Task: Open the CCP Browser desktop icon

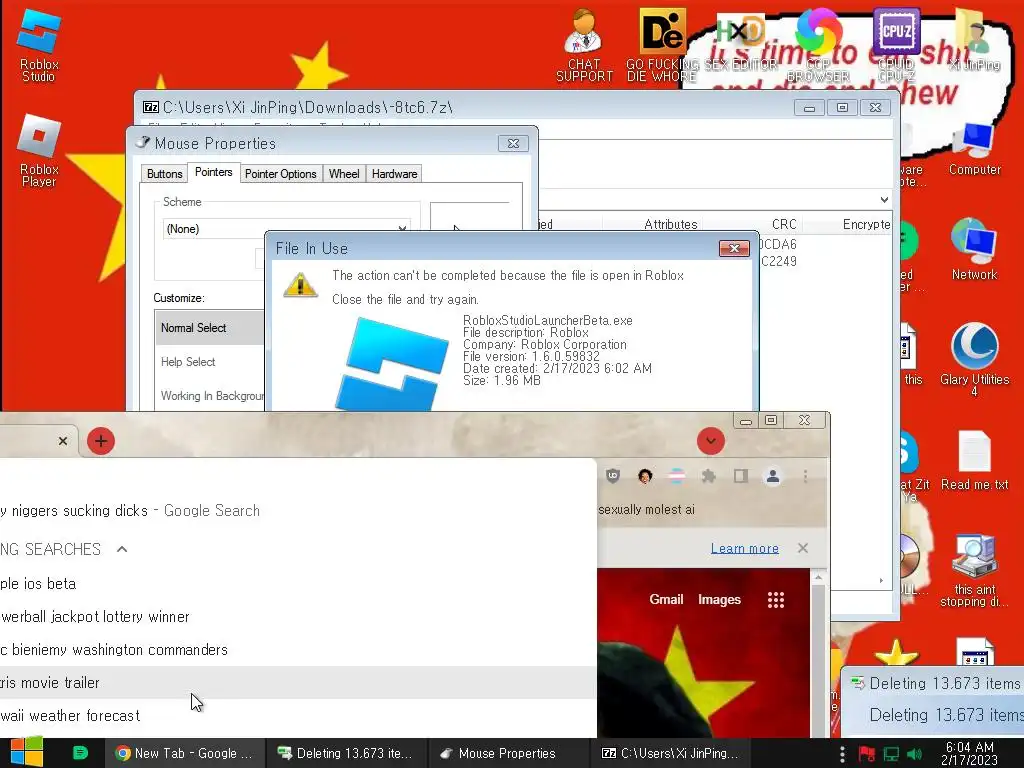Action: pyautogui.click(x=818, y=44)
